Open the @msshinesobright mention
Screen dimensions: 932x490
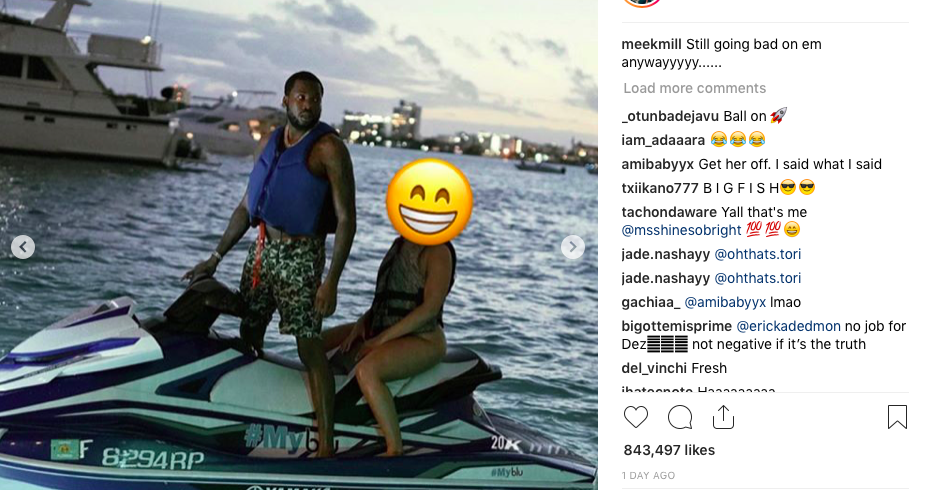681,230
